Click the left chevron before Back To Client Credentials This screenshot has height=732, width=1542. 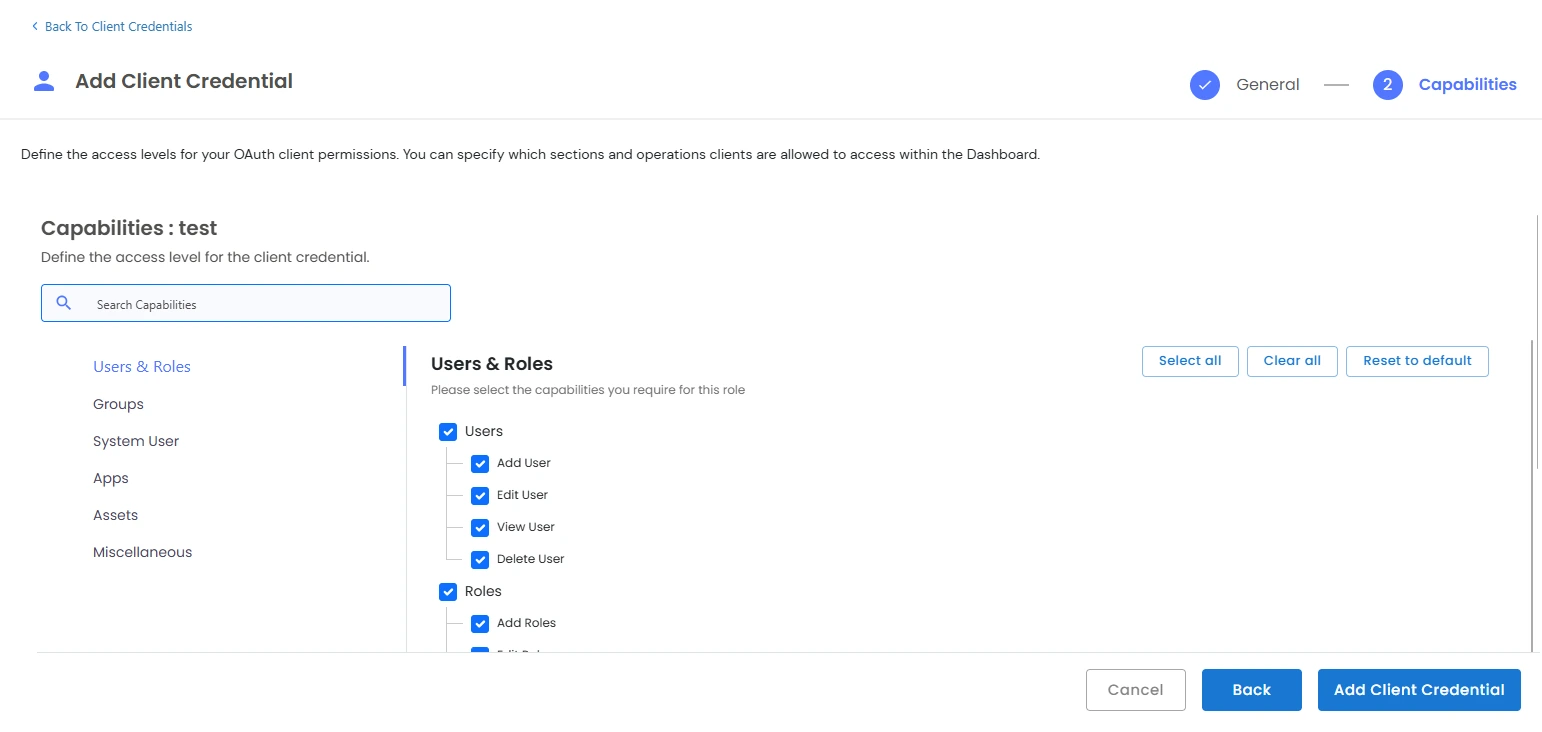pos(33,26)
